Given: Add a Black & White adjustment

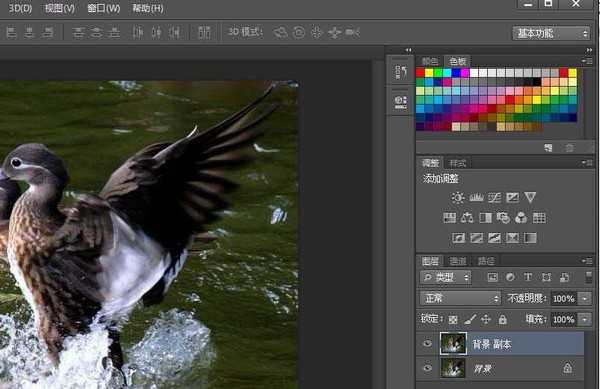Looking at the screenshot, I should click(485, 218).
